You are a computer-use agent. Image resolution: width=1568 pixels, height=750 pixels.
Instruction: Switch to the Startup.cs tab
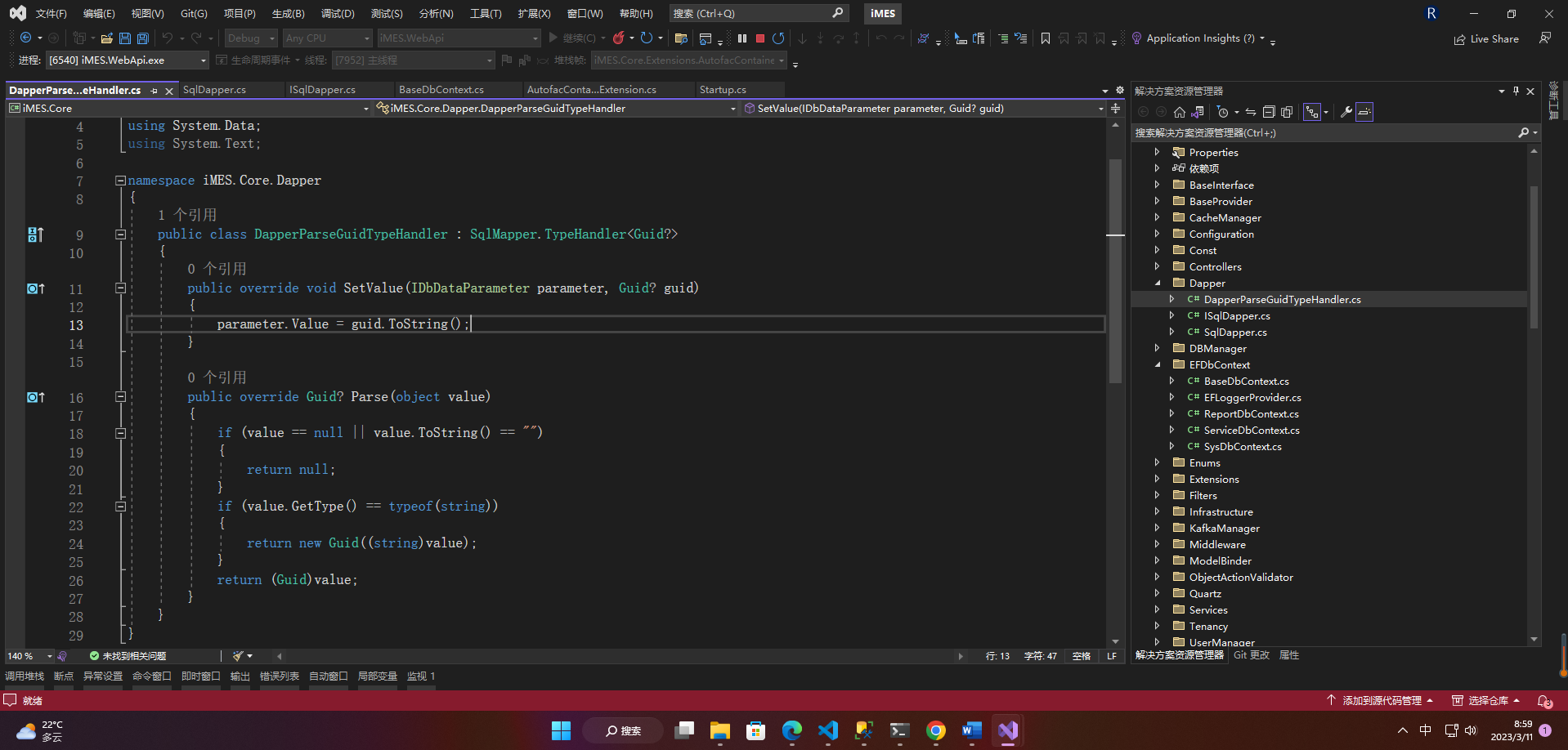pos(723,90)
